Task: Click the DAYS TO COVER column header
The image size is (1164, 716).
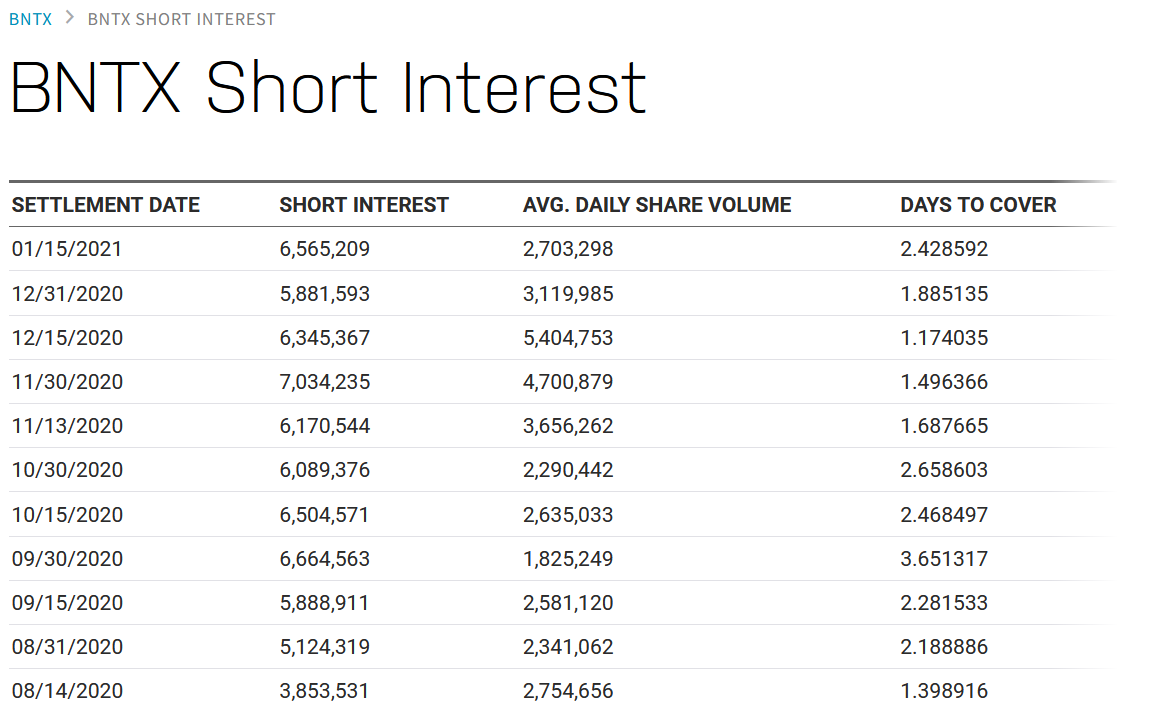Action: [x=978, y=205]
